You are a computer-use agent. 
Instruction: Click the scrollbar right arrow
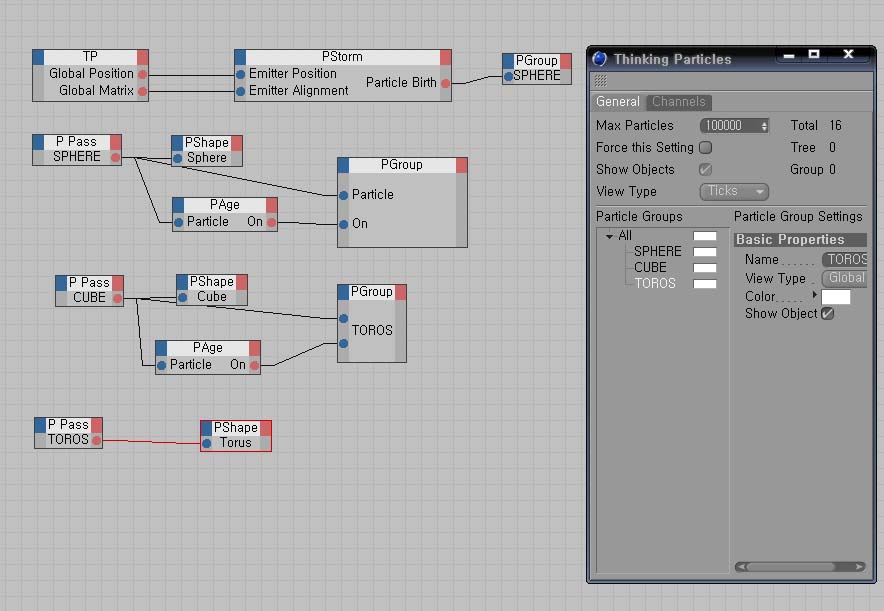(859, 566)
